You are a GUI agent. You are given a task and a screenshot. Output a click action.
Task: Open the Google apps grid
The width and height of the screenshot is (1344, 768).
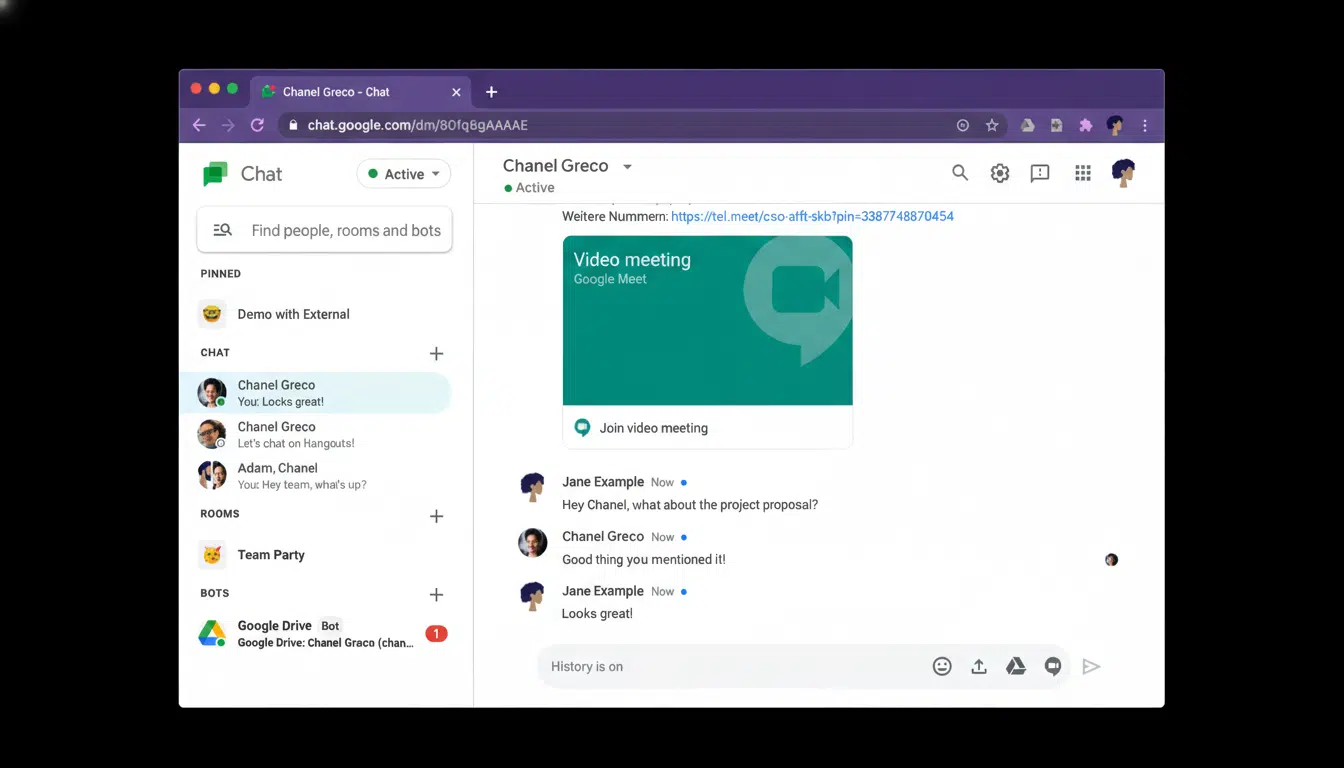(1082, 172)
